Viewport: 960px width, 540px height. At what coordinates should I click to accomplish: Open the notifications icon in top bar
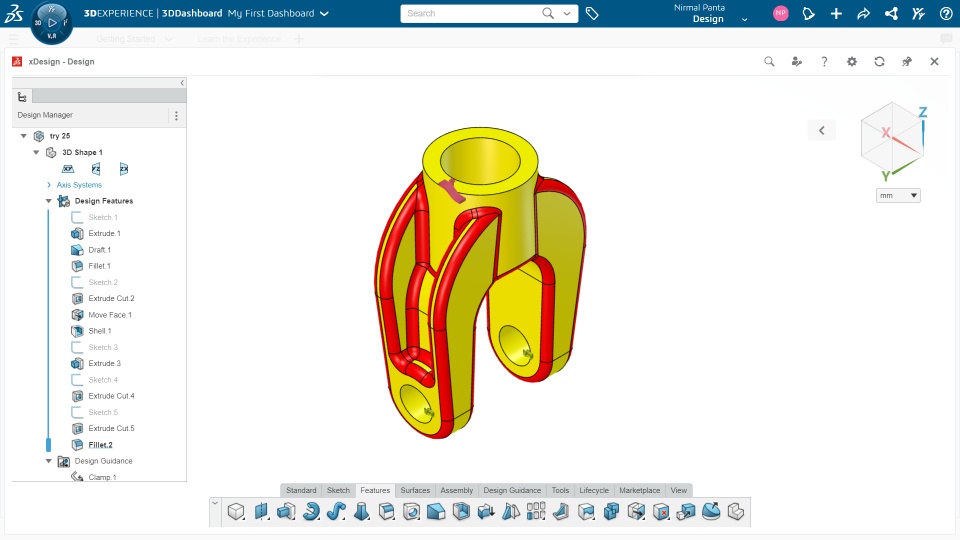coord(809,13)
